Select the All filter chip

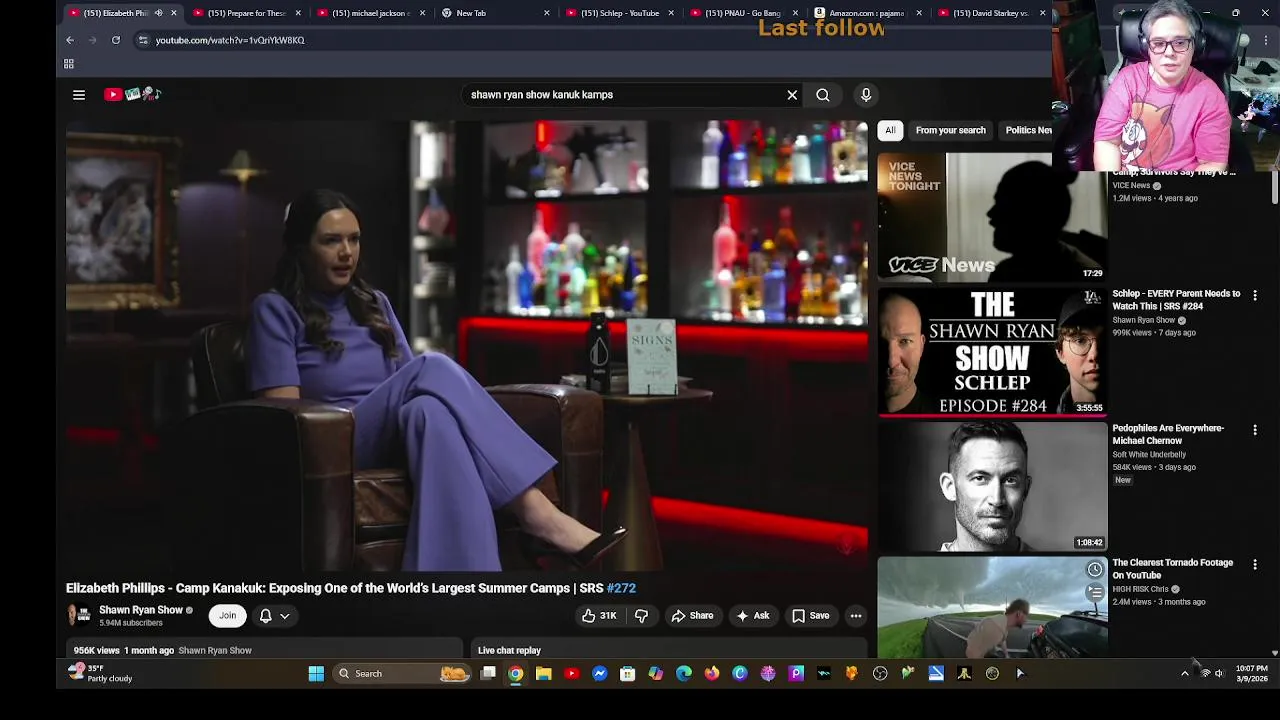point(890,130)
